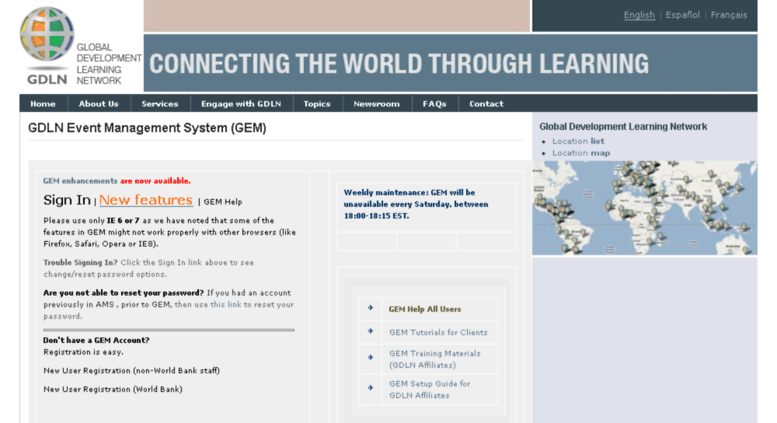Click the Sign In link

(67, 200)
